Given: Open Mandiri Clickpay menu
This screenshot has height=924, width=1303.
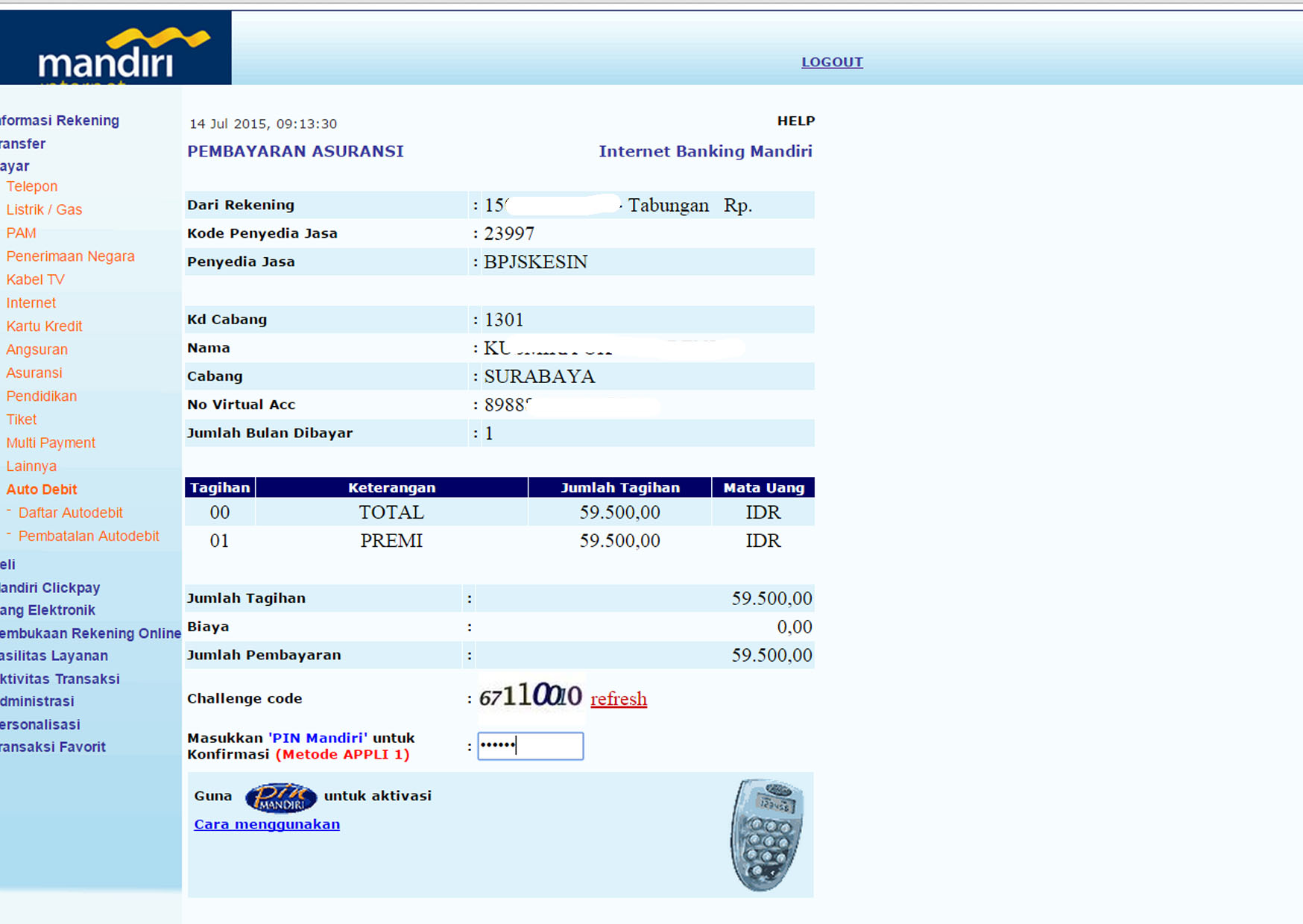Looking at the screenshot, I should 50,587.
